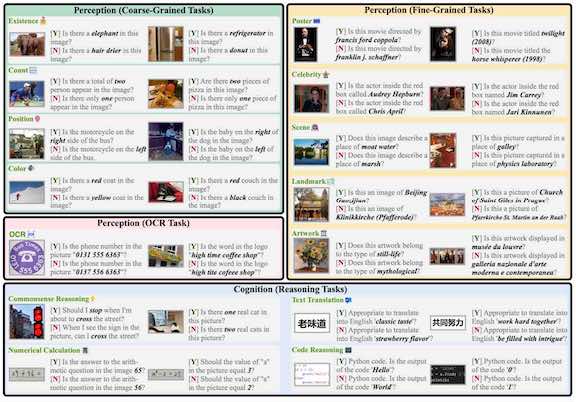Click the red traffic light photo
The width and height of the screenshot is (576, 402).
click(27, 322)
